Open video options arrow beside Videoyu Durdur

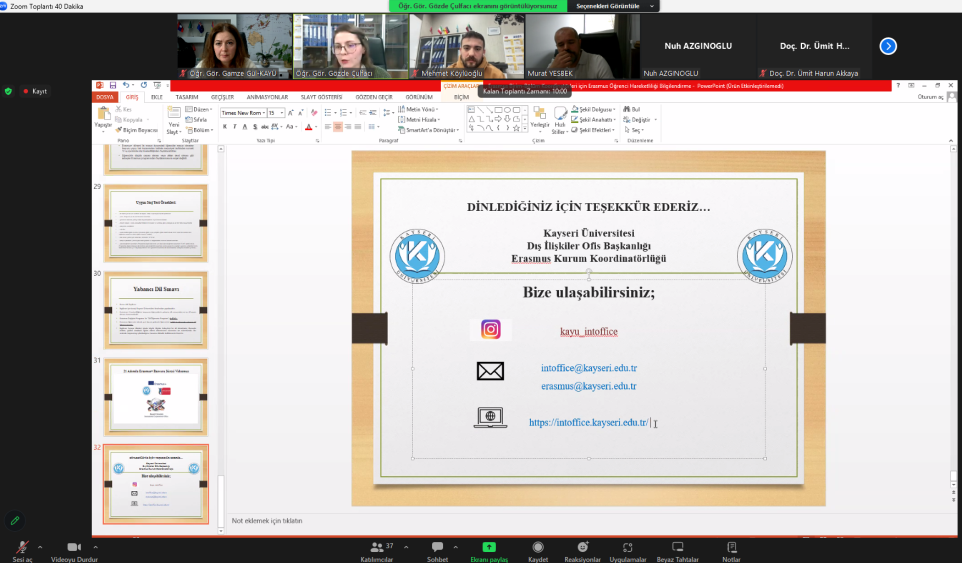(95, 547)
